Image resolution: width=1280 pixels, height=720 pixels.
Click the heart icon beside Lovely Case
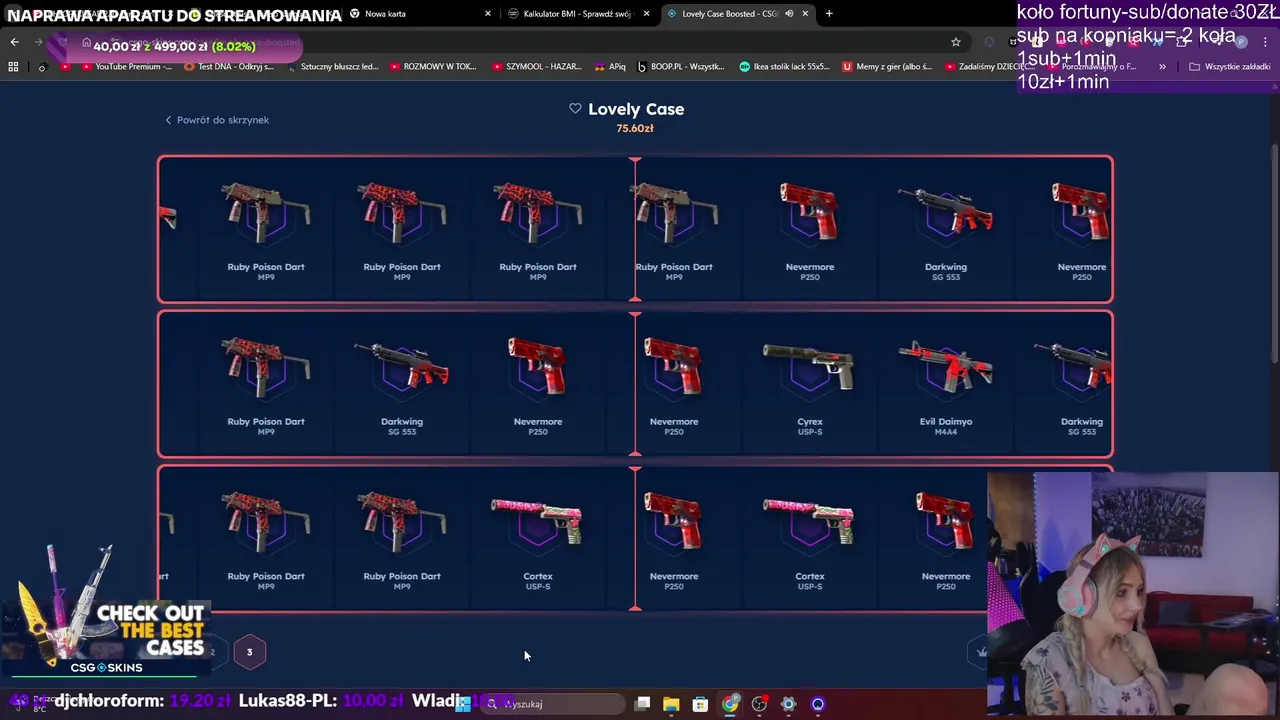[x=575, y=108]
